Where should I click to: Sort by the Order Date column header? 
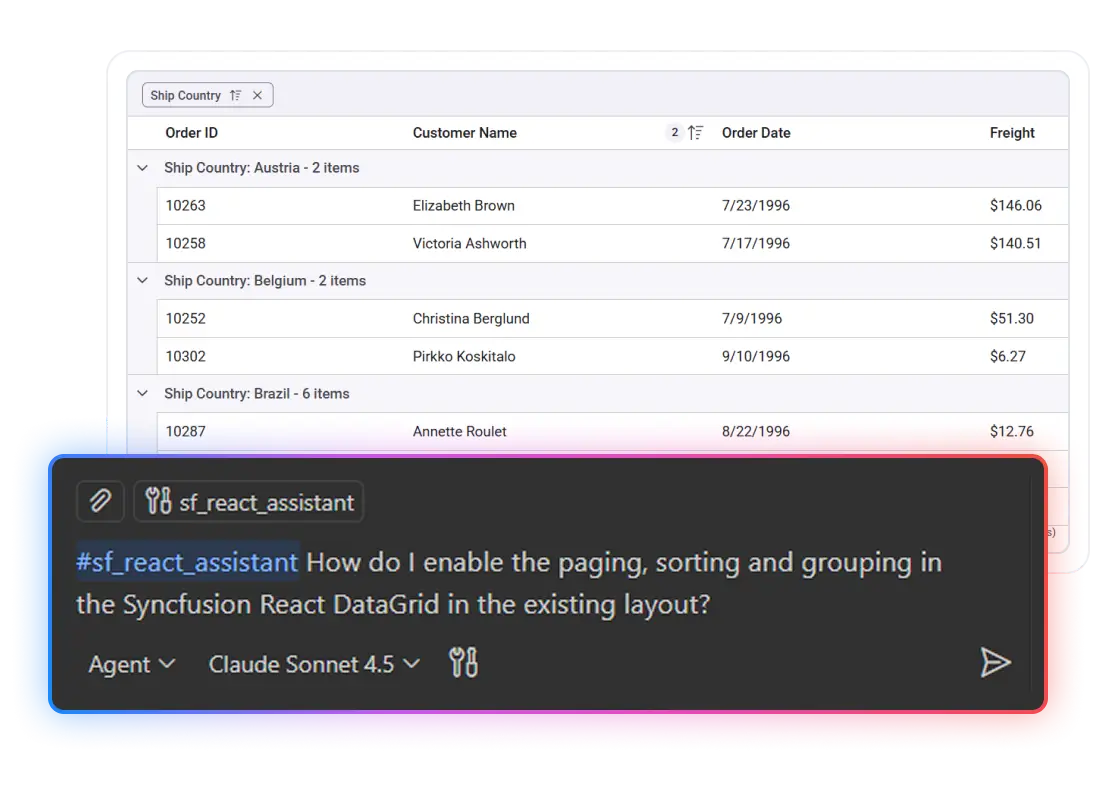click(756, 132)
